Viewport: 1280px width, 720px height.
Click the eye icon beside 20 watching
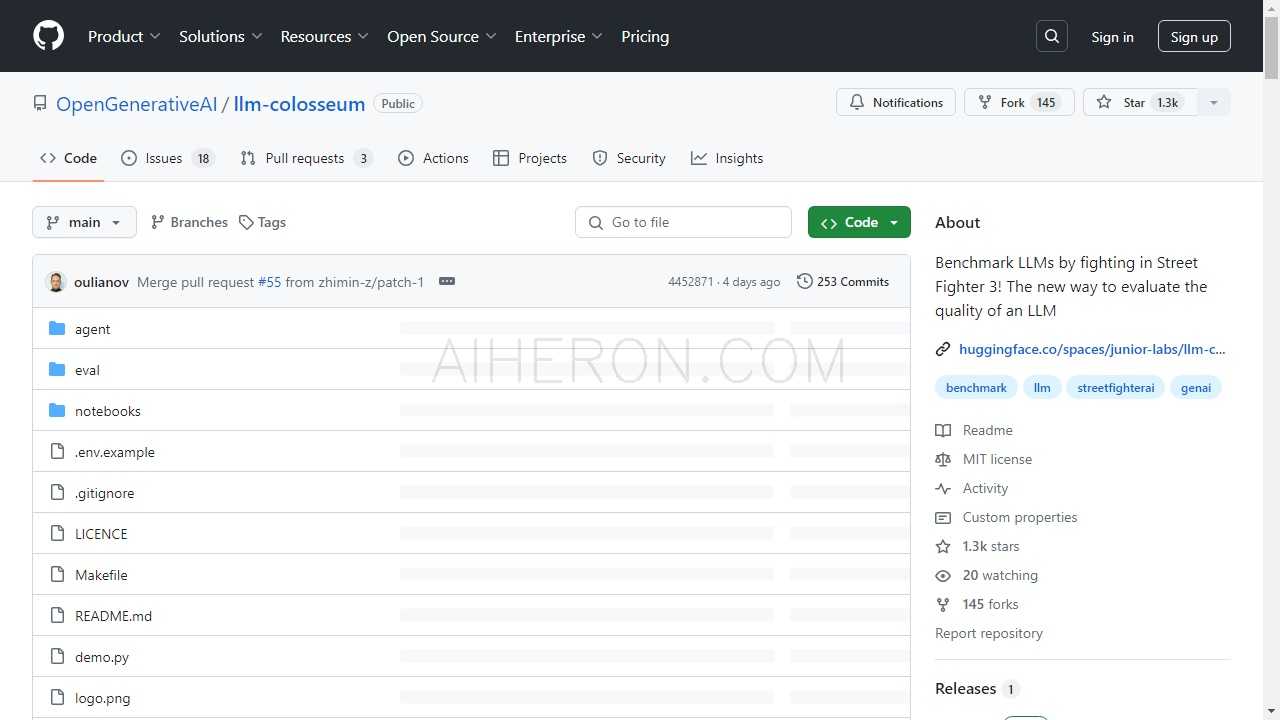point(943,575)
